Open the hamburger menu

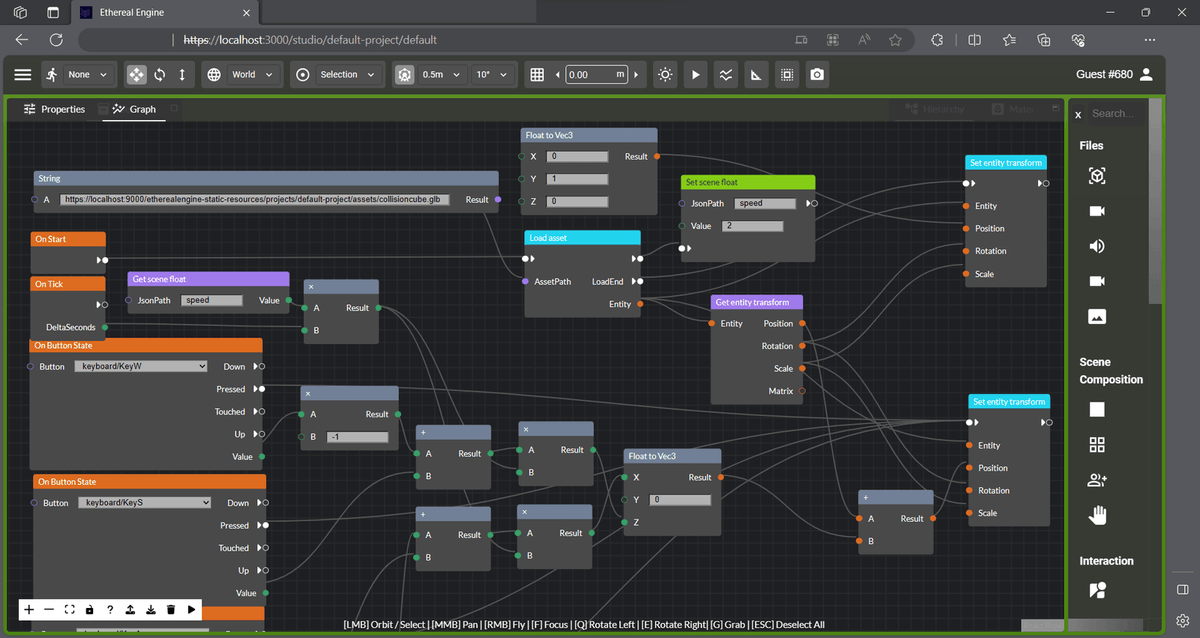pyautogui.click(x=23, y=74)
